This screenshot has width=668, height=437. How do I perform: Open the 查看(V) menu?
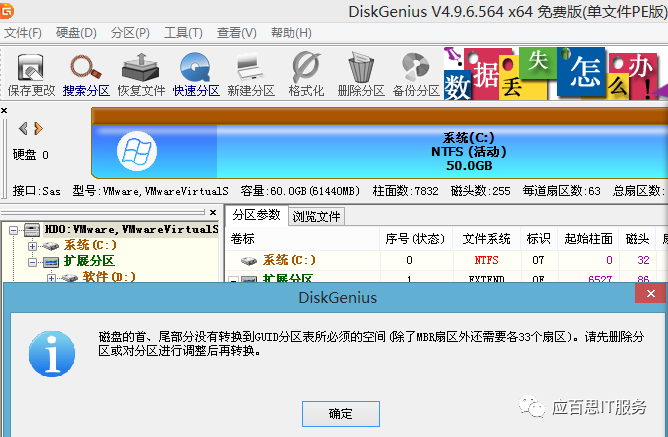[236, 33]
